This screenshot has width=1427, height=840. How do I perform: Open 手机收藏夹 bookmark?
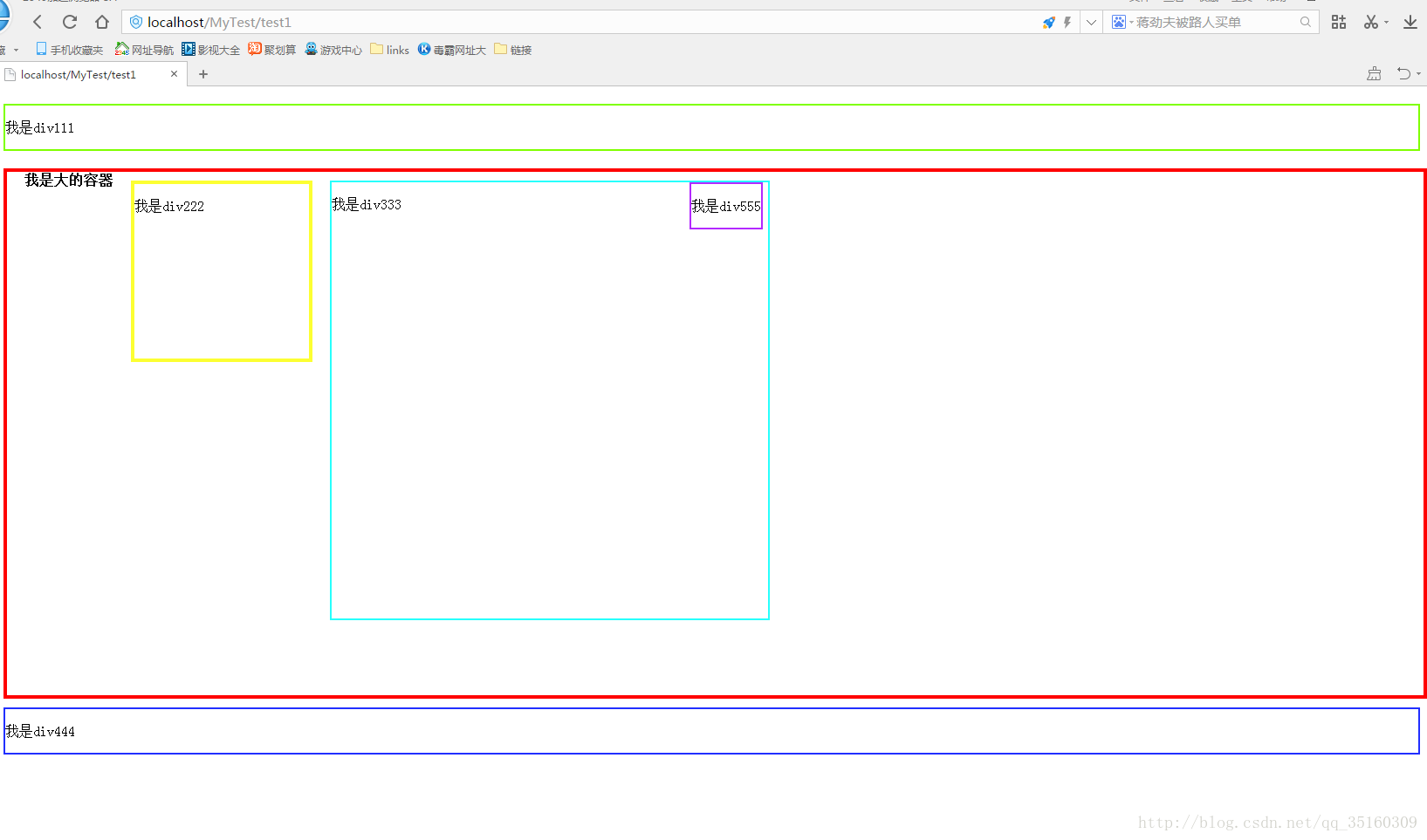click(x=69, y=50)
